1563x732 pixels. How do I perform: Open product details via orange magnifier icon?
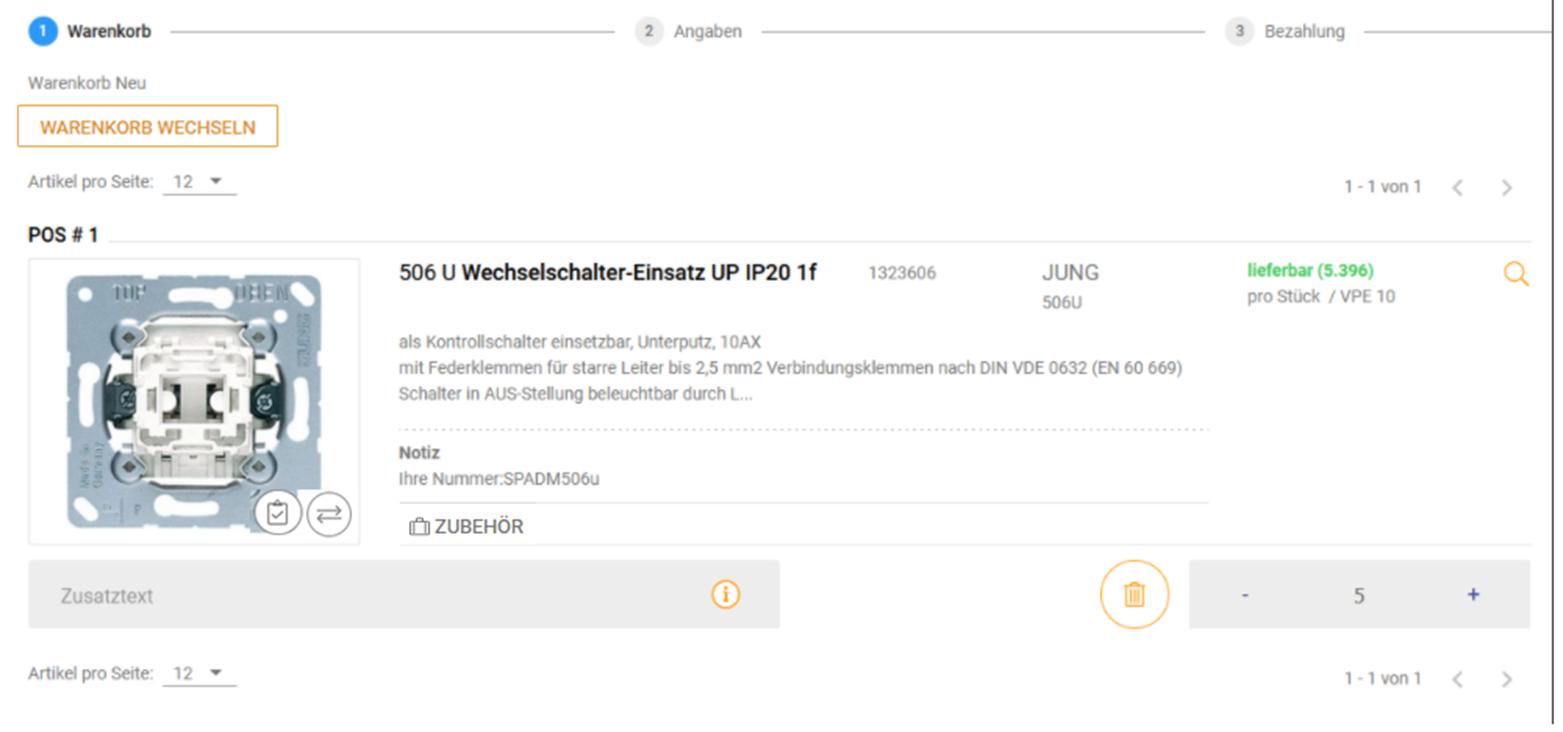point(1516,274)
